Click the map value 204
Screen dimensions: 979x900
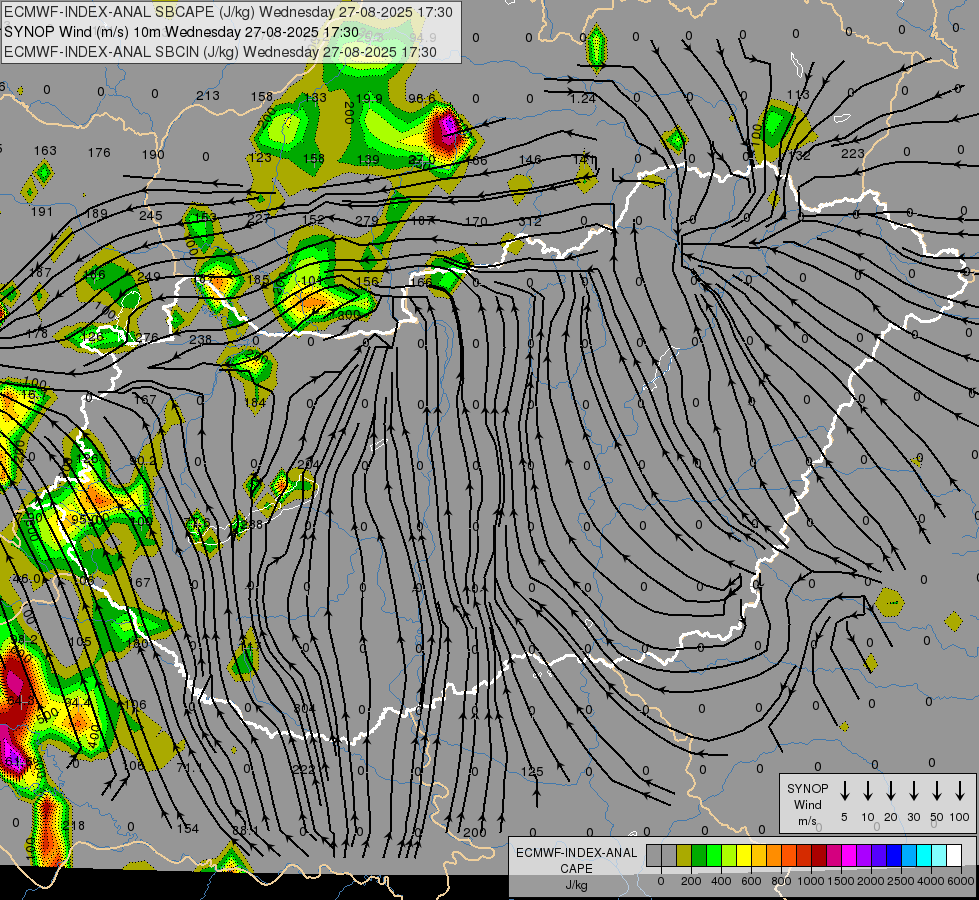point(308,463)
